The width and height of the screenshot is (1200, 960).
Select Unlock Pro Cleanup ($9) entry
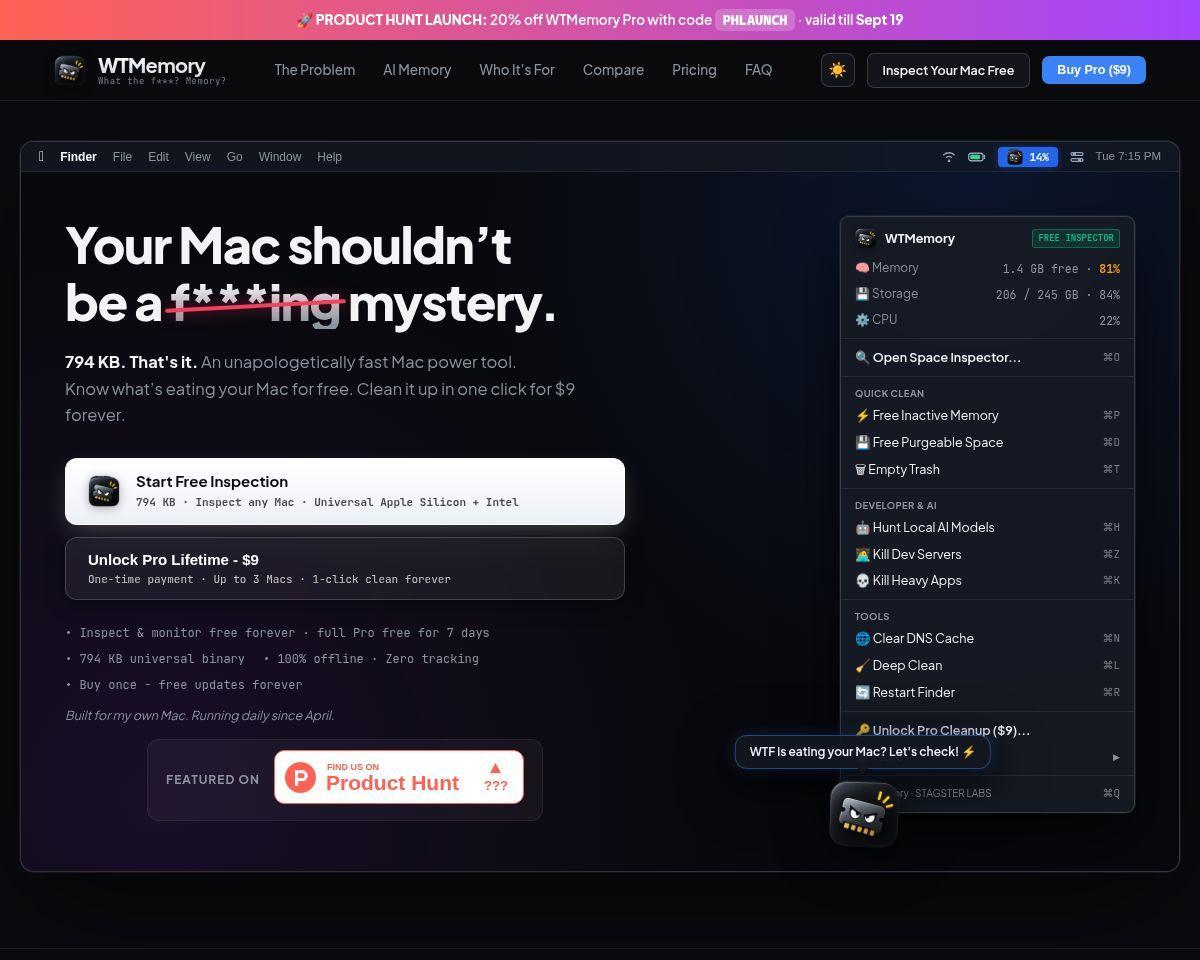pyautogui.click(x=987, y=730)
